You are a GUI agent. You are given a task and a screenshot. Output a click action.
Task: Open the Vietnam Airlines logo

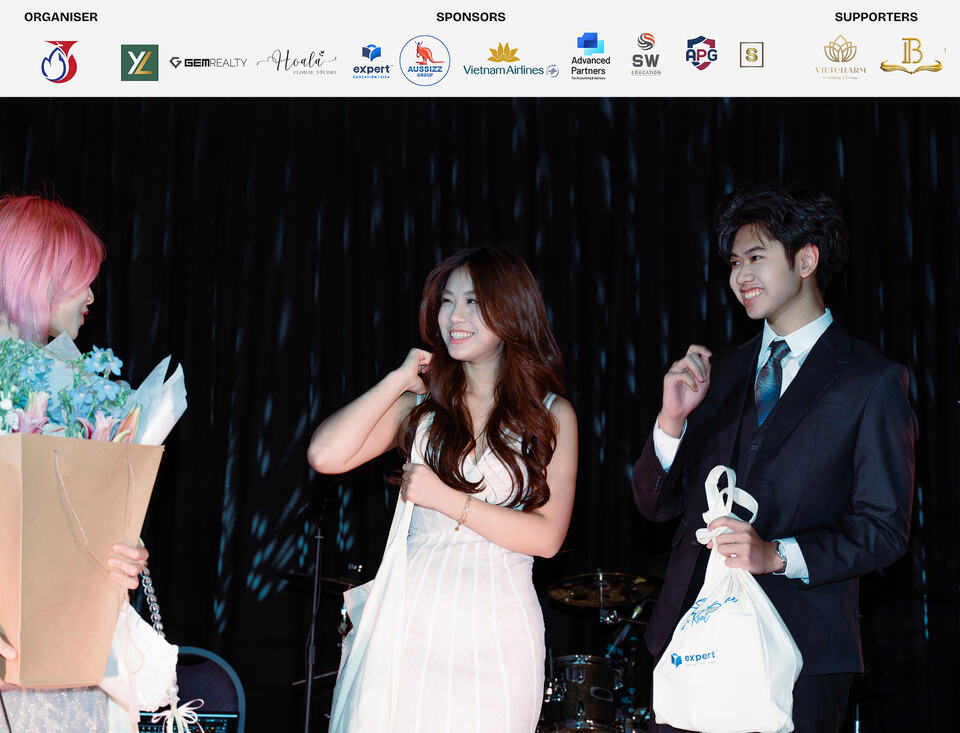[x=511, y=60]
